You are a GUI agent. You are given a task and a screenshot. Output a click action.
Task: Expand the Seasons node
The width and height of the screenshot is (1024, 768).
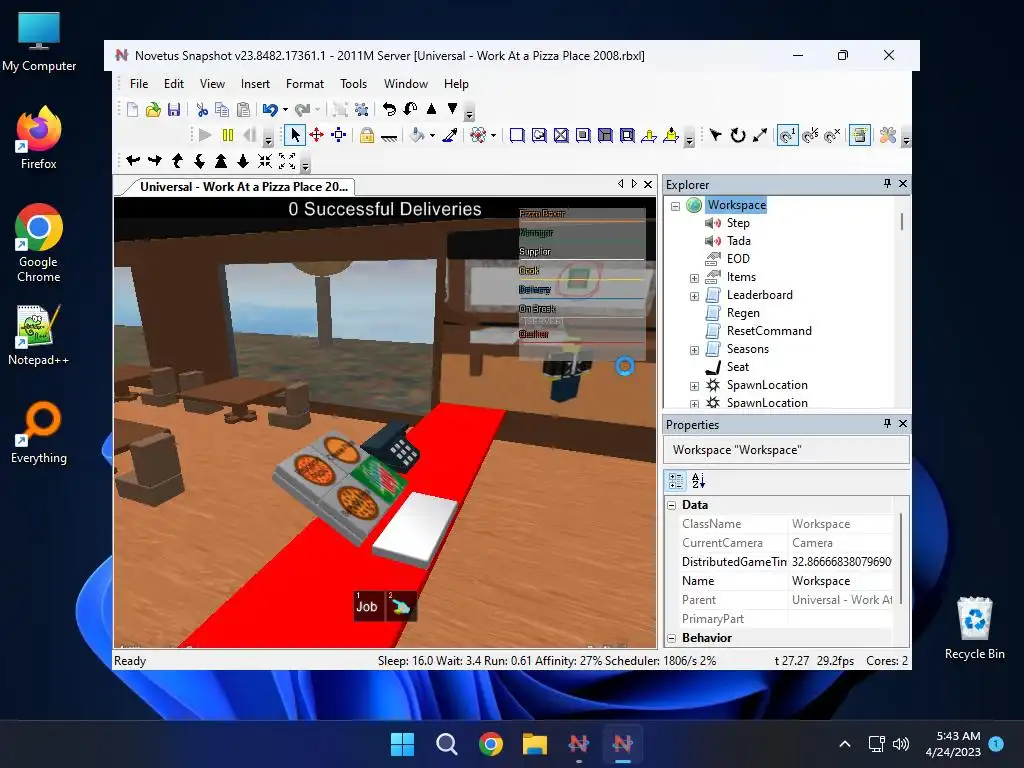[694, 350]
